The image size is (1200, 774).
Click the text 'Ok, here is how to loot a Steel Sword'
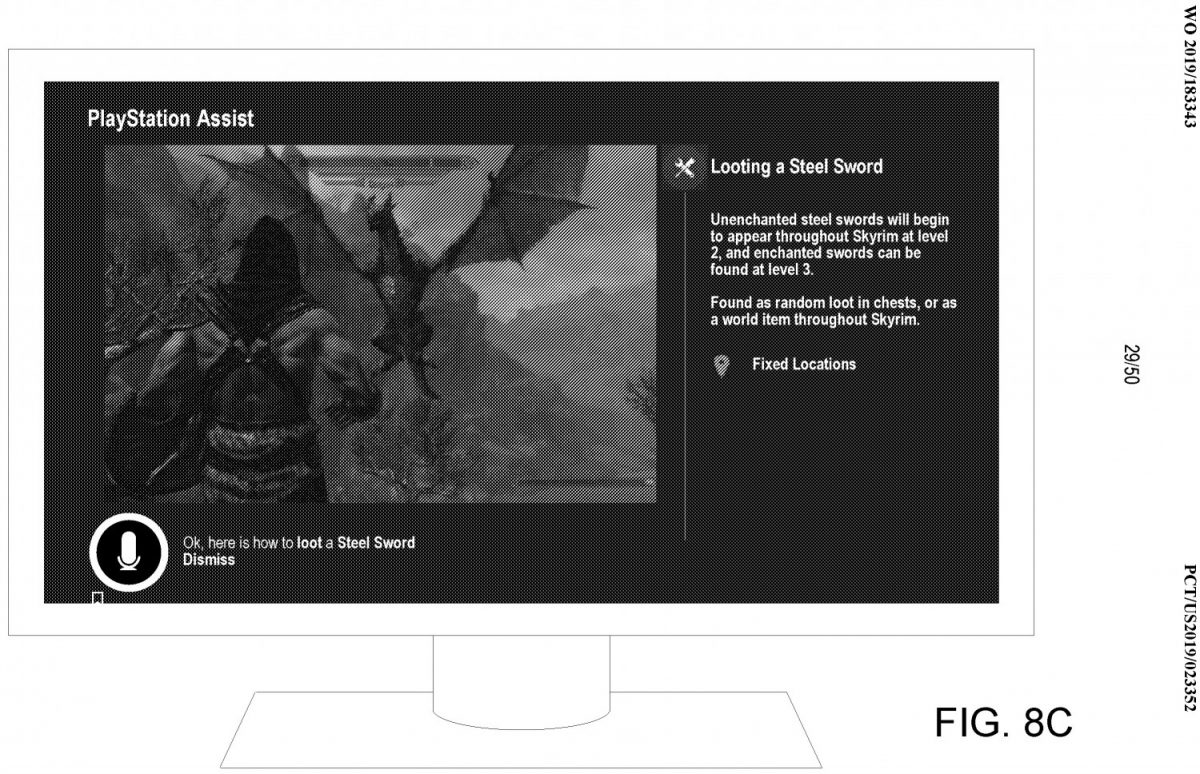299,543
